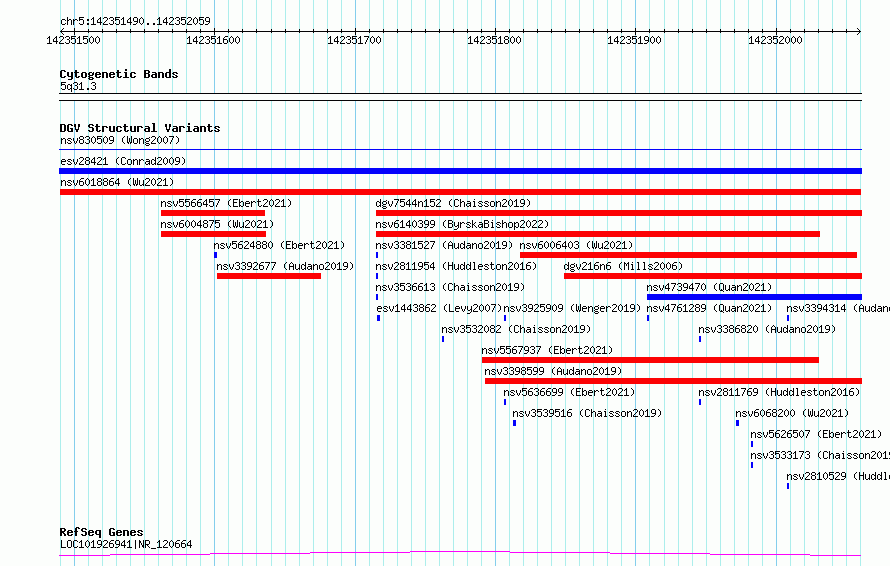Click the 142351800 ruler position label
This screenshot has width=890, height=566.
click(x=494, y=40)
